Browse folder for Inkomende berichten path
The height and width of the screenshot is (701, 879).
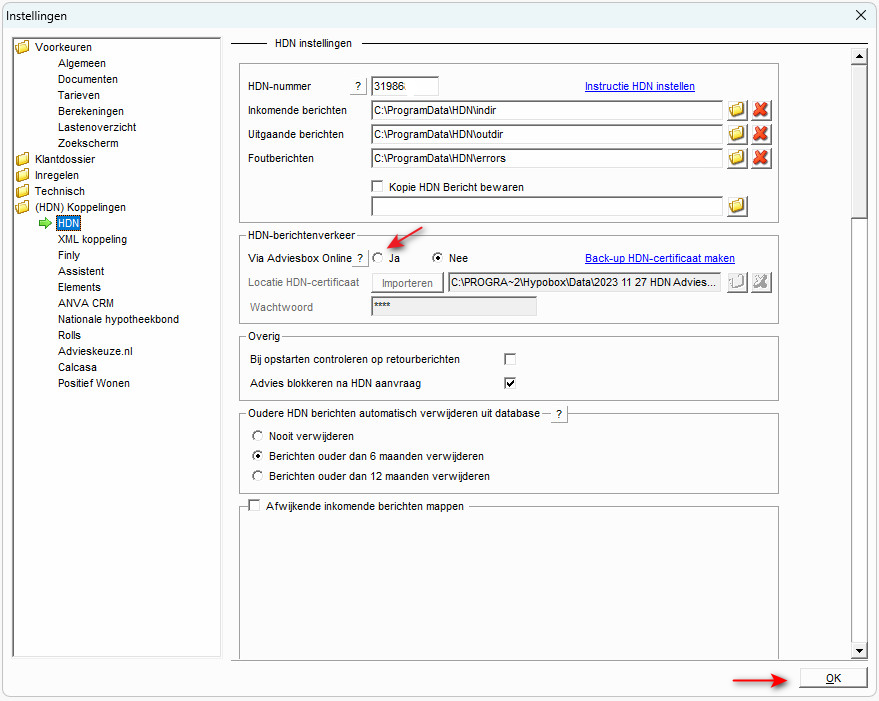[737, 110]
